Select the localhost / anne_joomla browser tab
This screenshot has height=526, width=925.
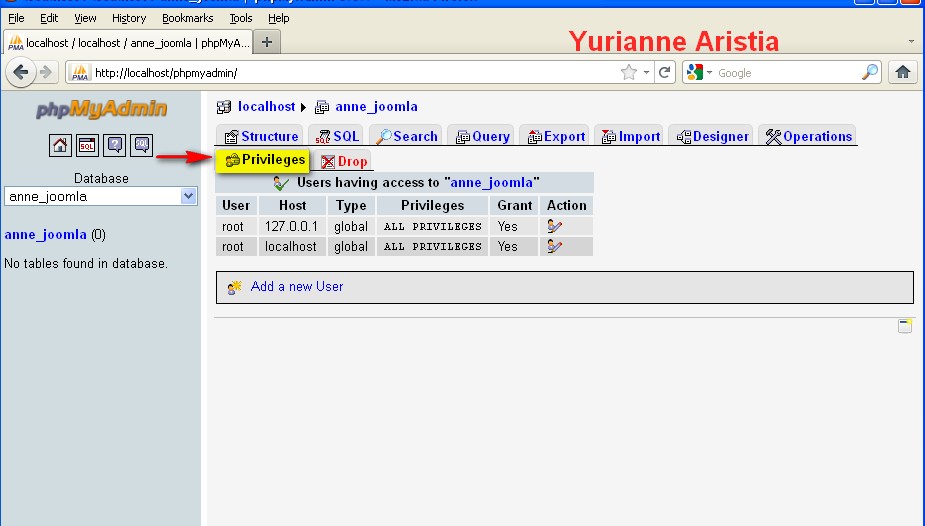tap(129, 42)
